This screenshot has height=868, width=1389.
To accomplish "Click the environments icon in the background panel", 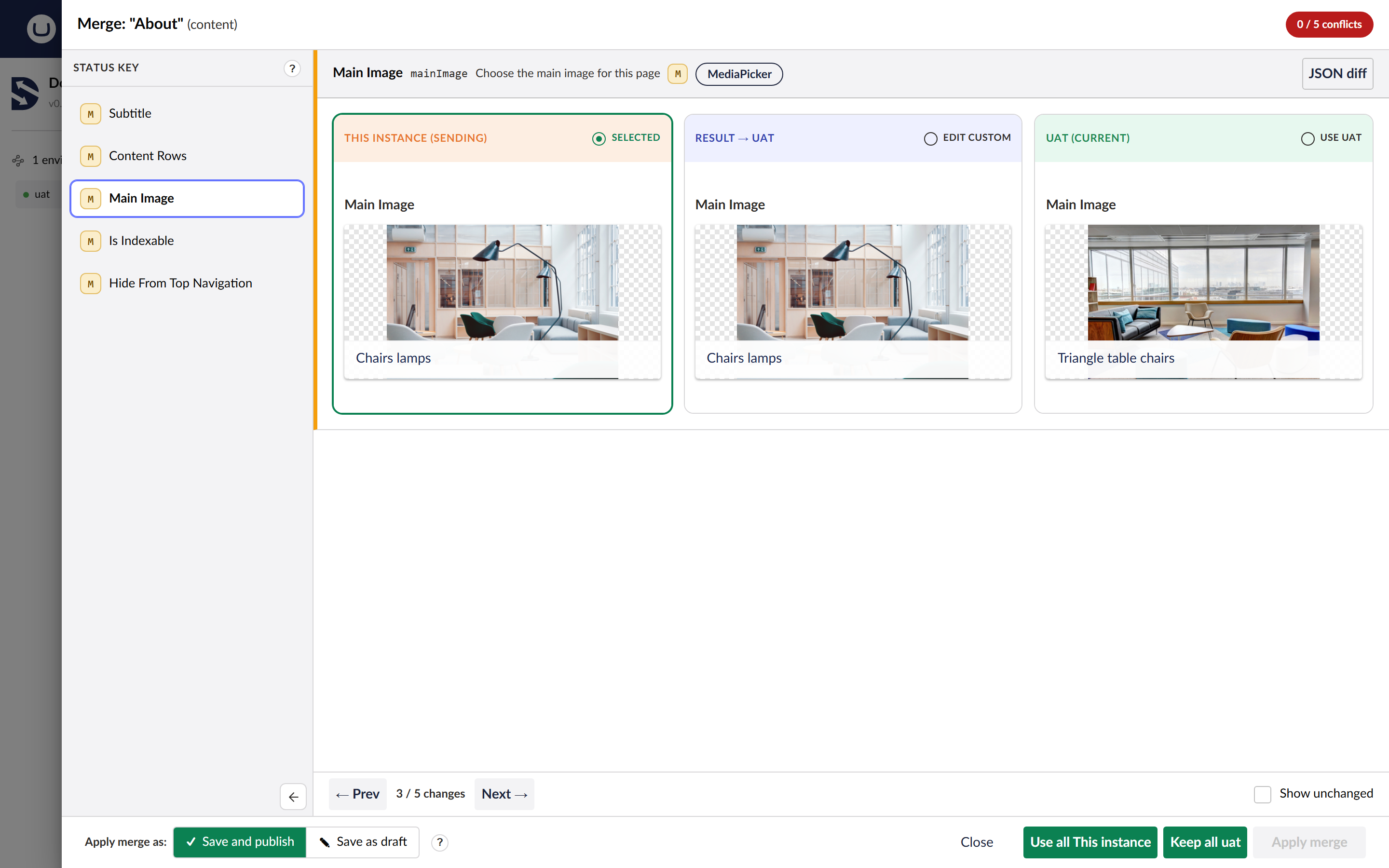I will click(18, 160).
